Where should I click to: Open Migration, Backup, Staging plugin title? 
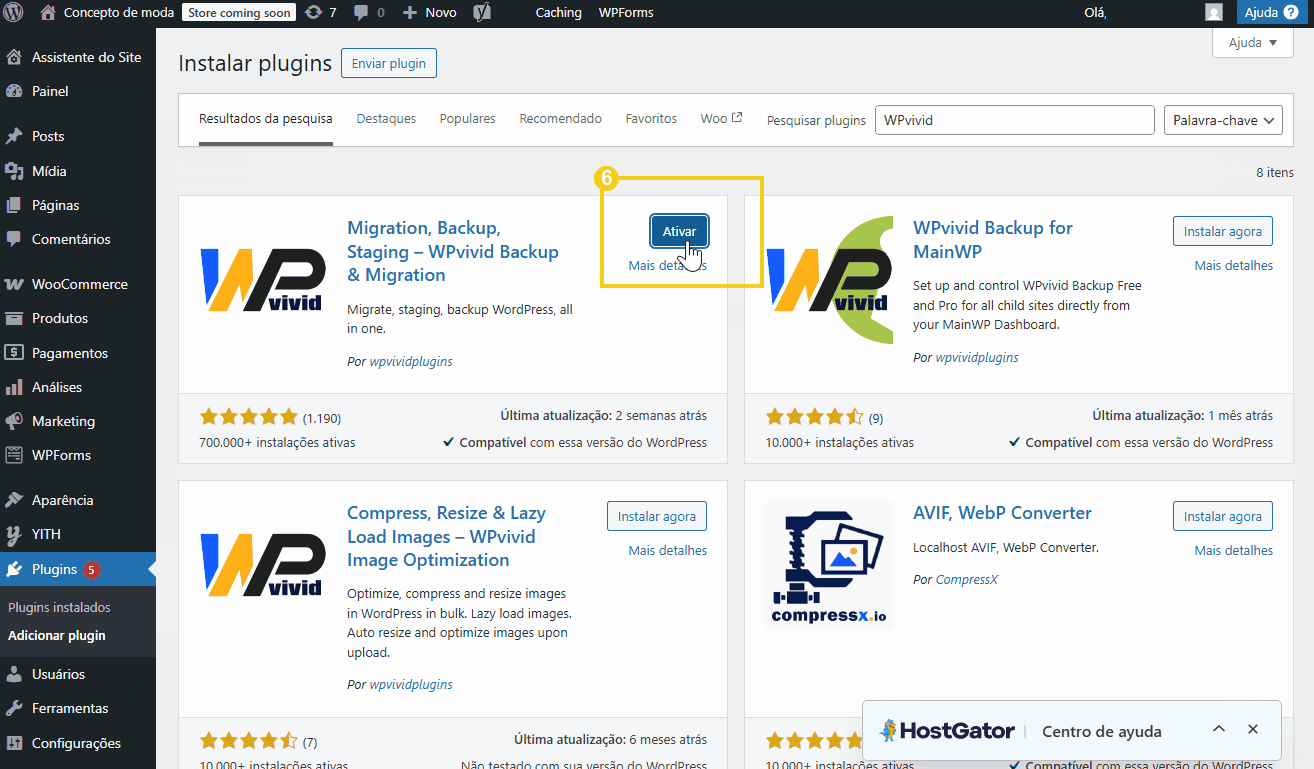(453, 251)
